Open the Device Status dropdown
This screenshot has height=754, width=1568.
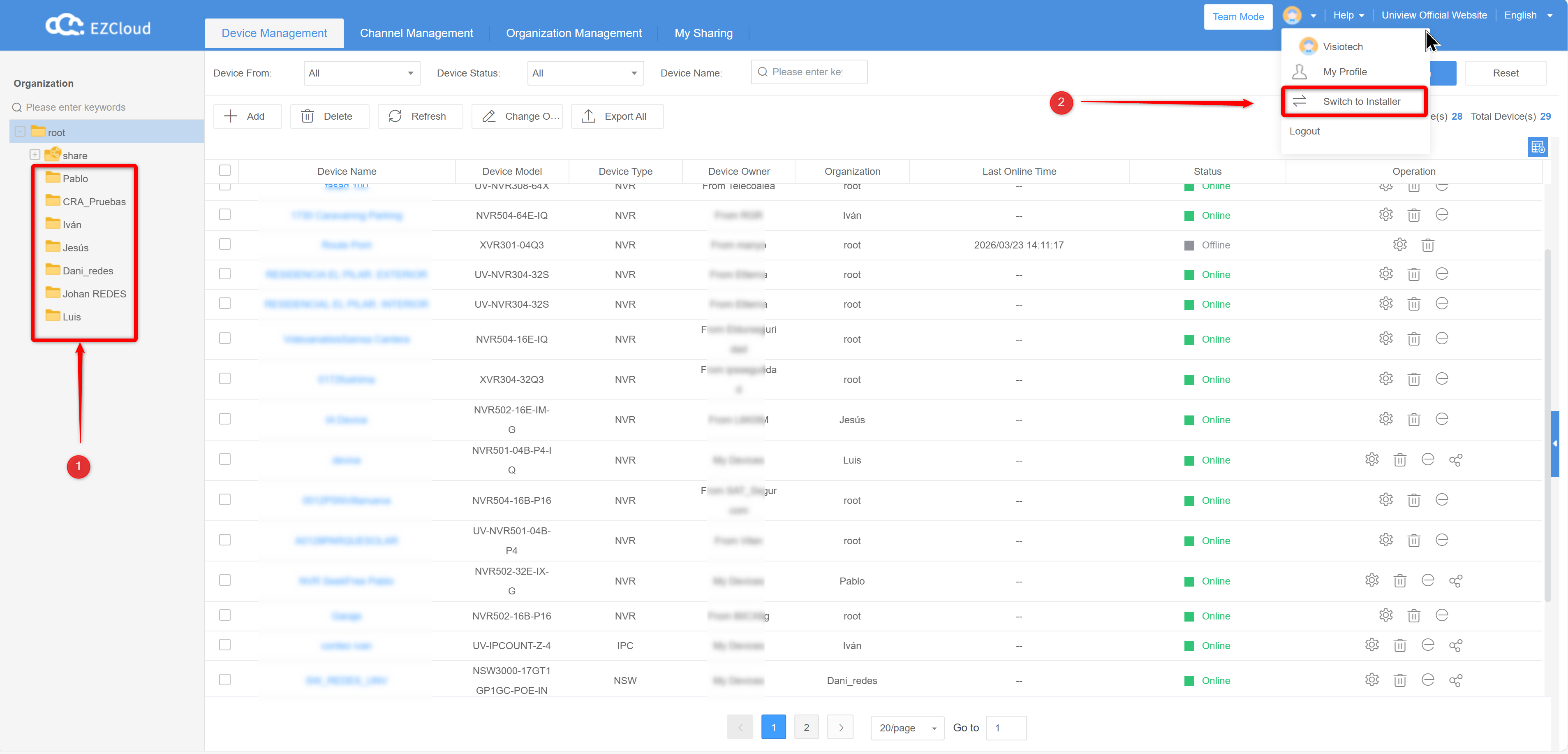click(x=585, y=73)
